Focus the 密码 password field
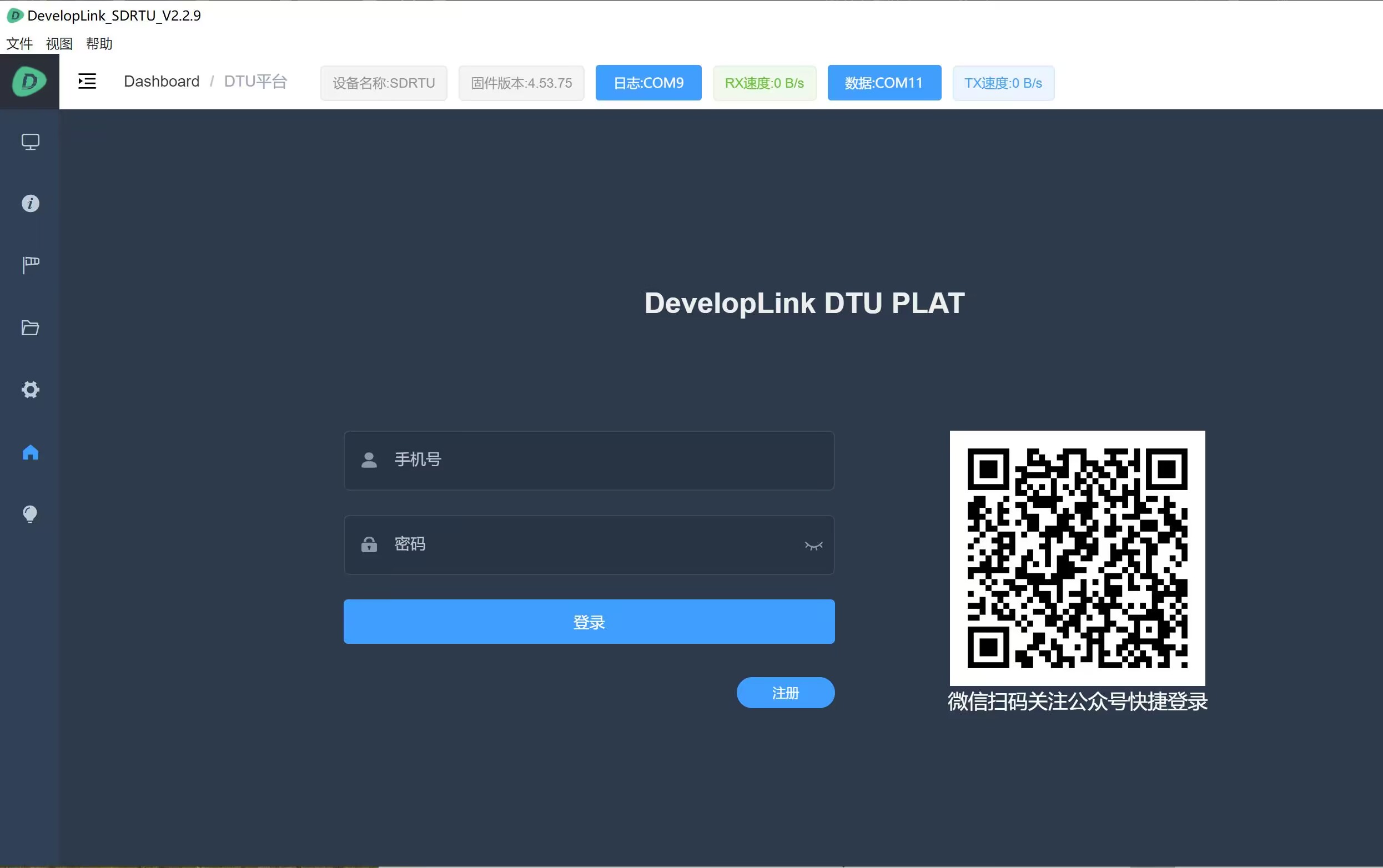Screen dimensions: 1383x868 point(589,545)
